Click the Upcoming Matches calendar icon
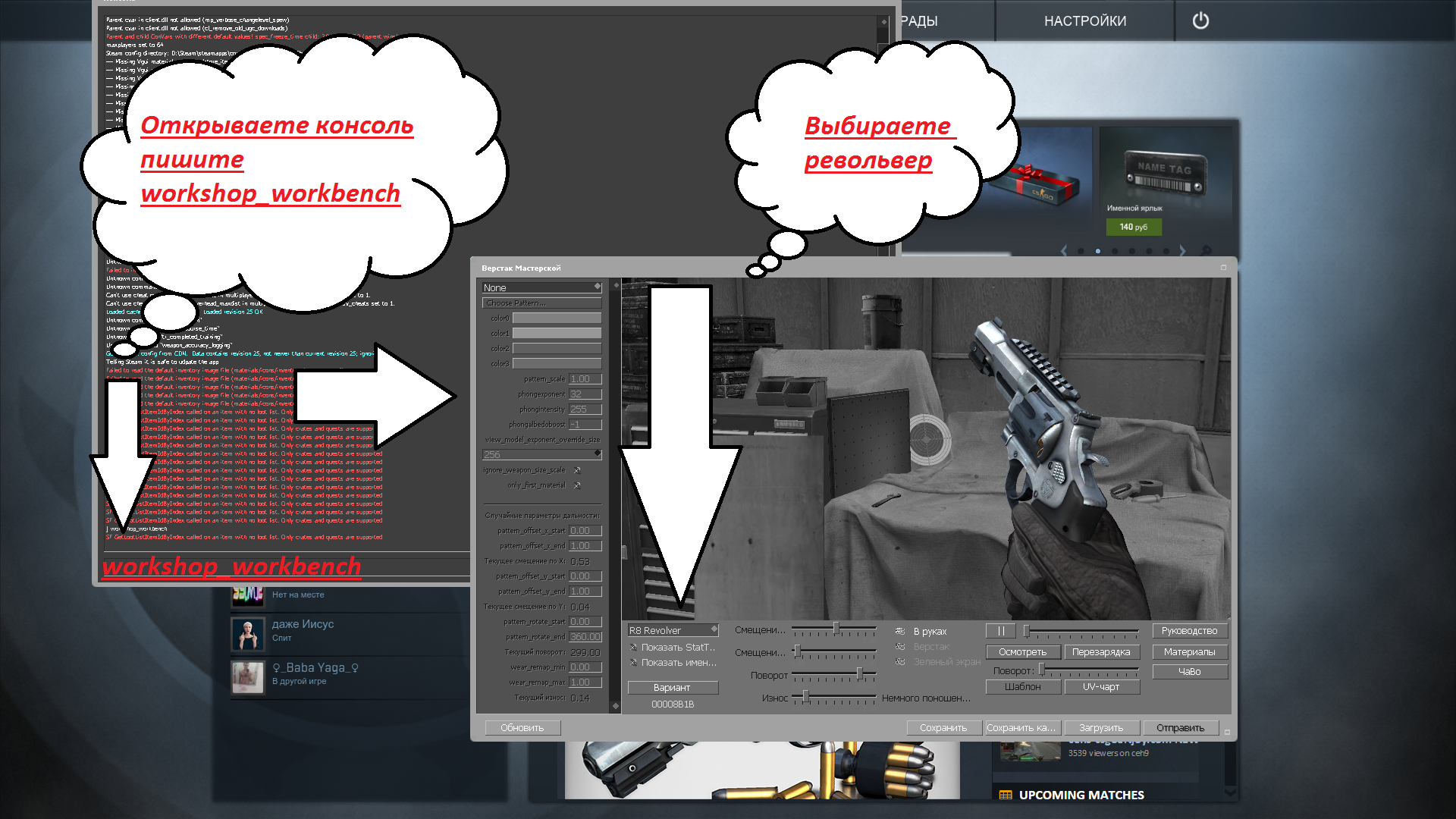The image size is (1456, 819). 1006,795
